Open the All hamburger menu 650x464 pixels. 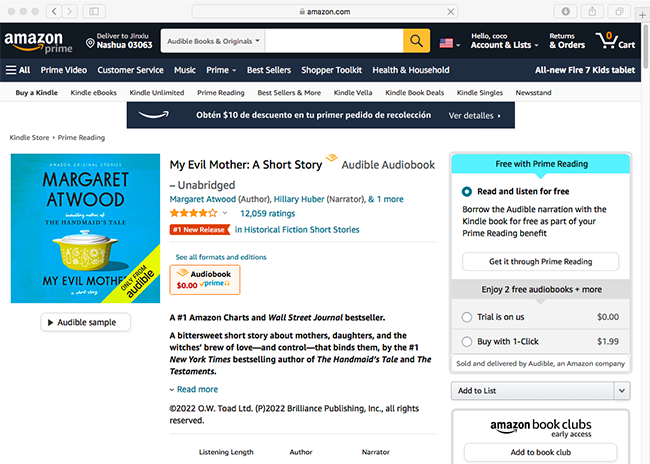tap(18, 70)
